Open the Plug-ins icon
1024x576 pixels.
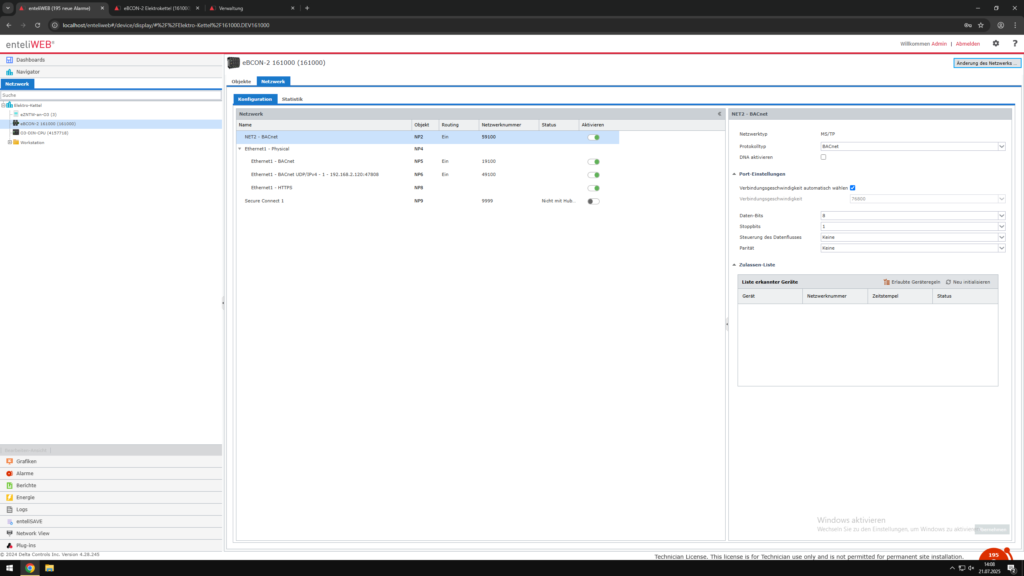pos(9,545)
